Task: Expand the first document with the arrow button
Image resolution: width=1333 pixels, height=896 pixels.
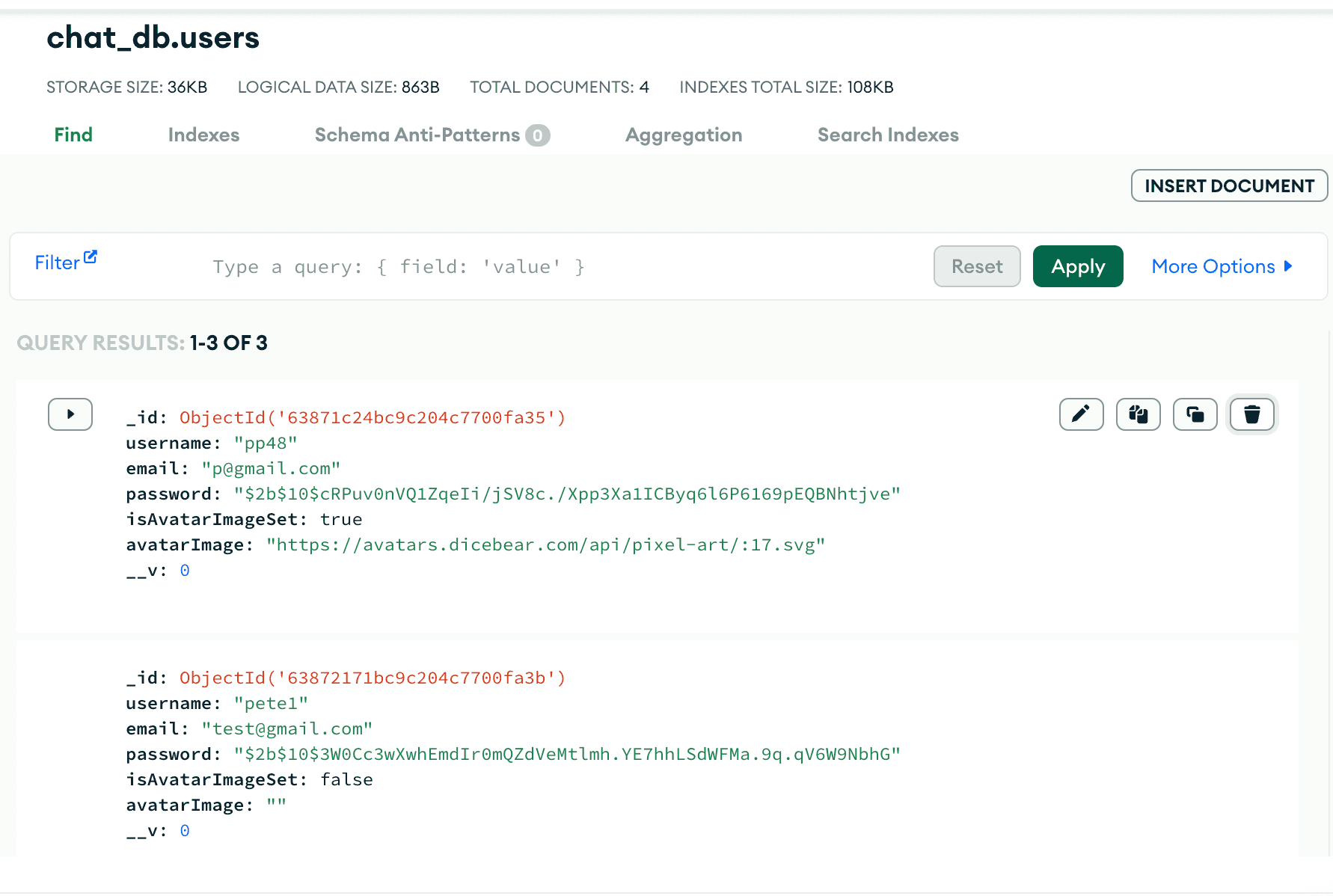Action: point(70,414)
